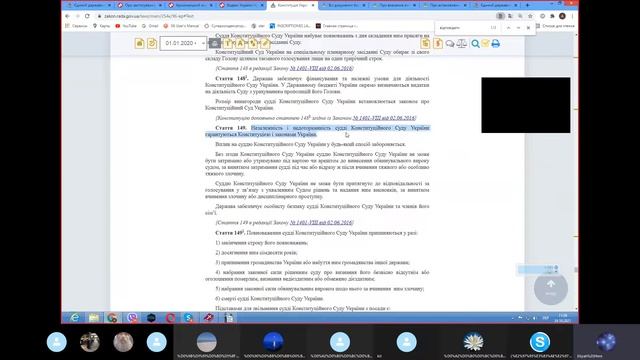The width and height of the screenshot is (640, 360).
Task: Reload the page with the refresh icon
Action: coord(87,16)
